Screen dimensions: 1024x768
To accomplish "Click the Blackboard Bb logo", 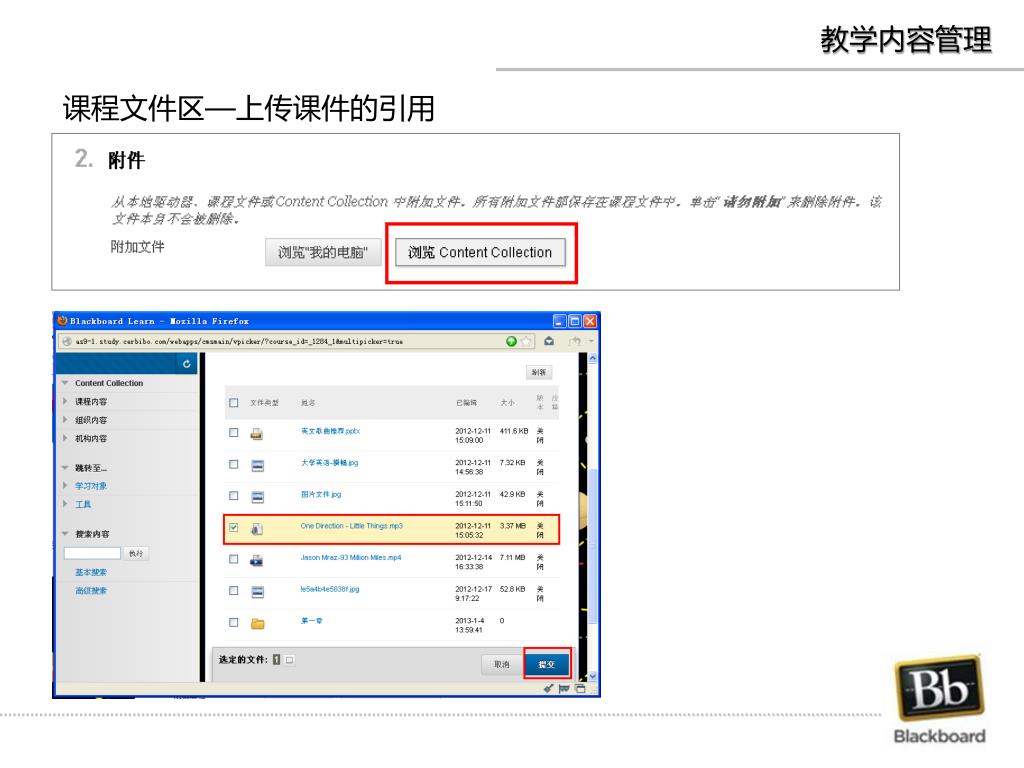I will click(940, 688).
